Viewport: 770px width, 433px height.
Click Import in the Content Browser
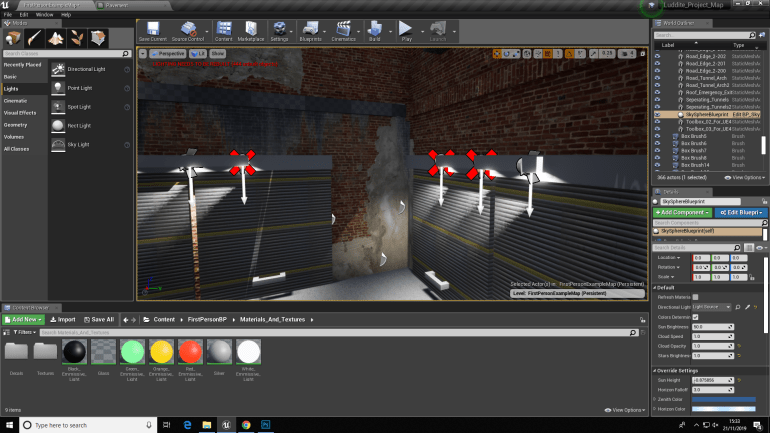pos(63,320)
